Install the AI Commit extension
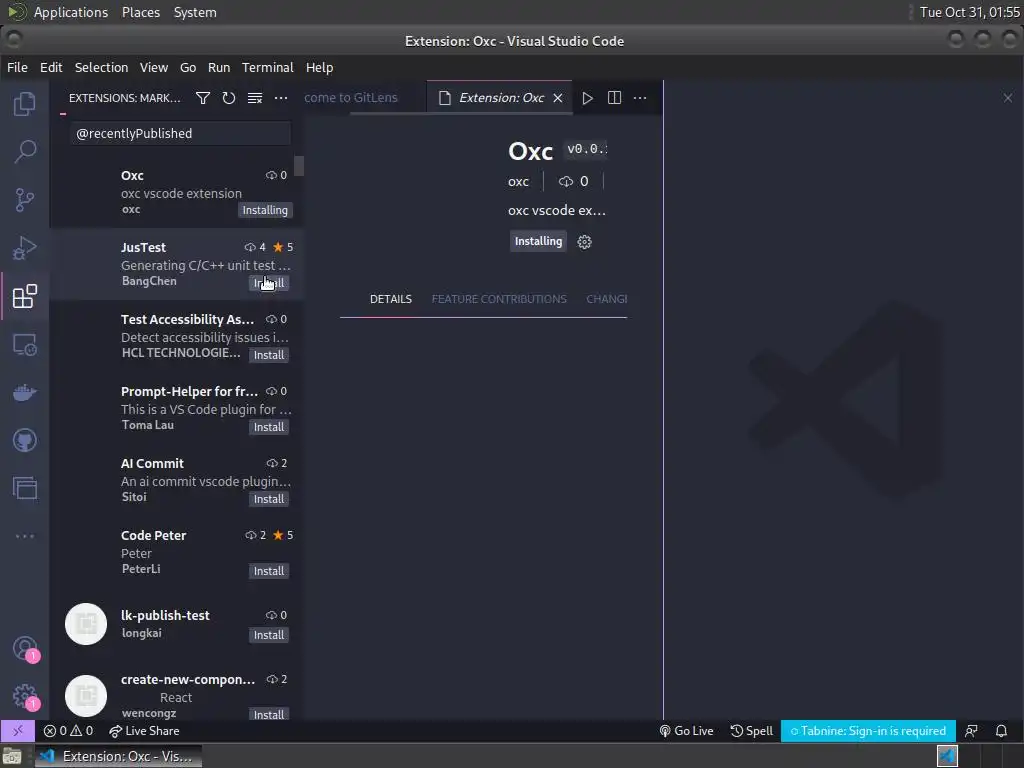The image size is (1024, 768). 269,499
